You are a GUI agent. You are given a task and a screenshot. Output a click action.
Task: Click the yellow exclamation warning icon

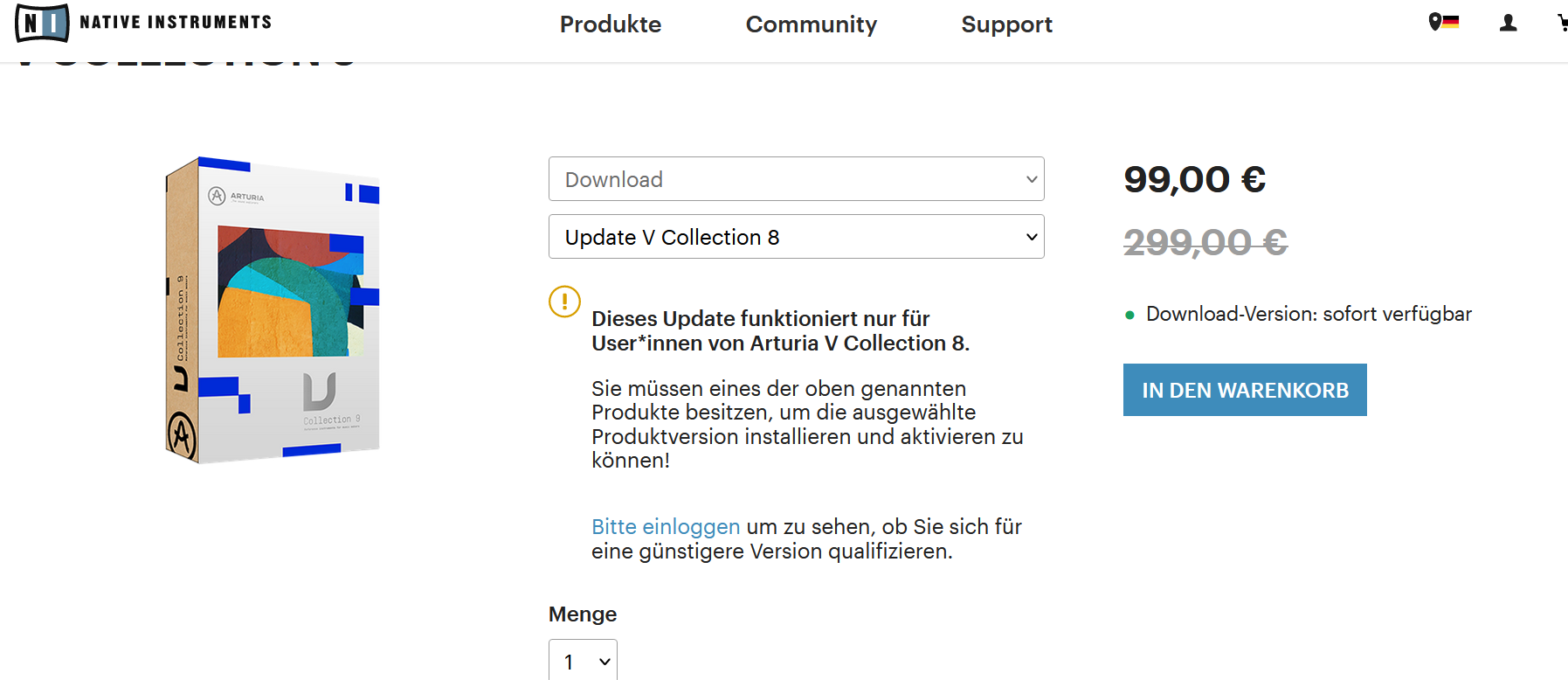(x=564, y=302)
